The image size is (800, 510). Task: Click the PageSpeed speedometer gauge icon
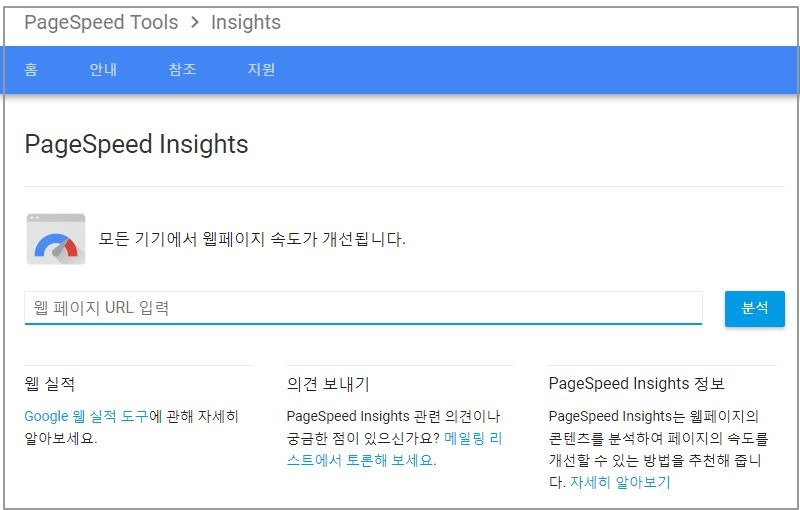(56, 239)
